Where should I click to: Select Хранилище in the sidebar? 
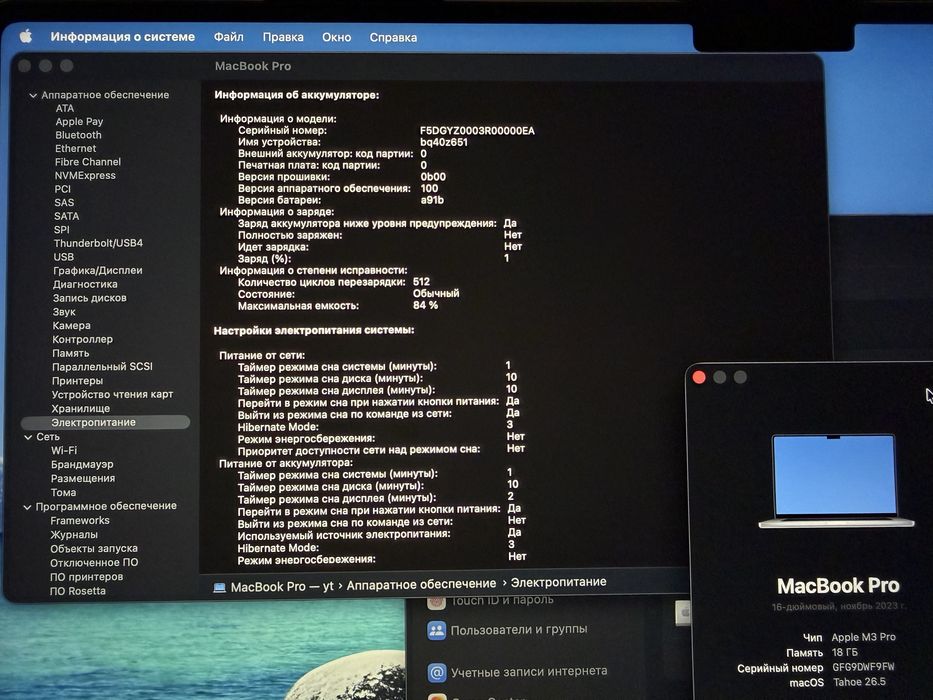80,409
